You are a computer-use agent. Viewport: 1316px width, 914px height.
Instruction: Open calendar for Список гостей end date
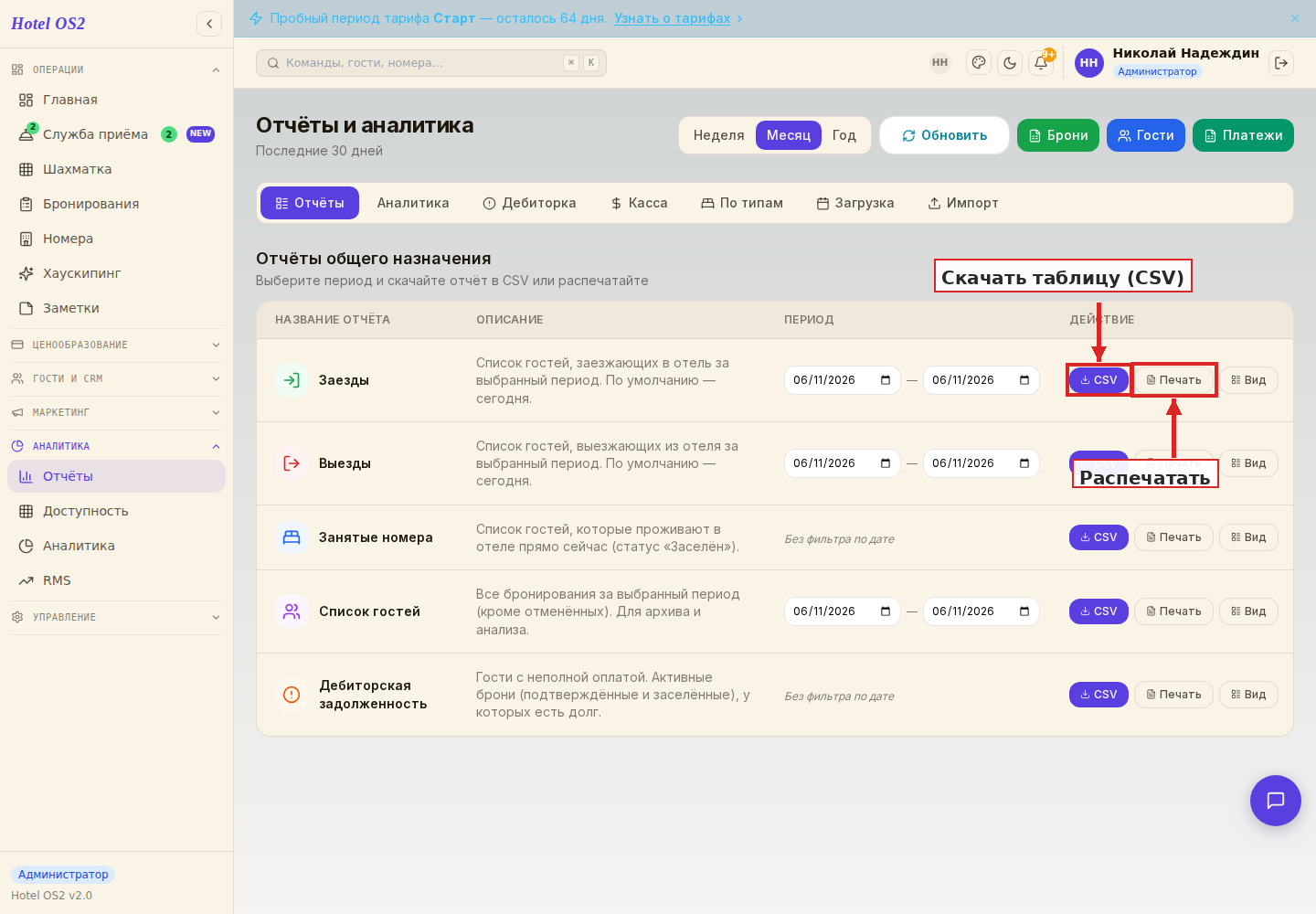click(1024, 611)
